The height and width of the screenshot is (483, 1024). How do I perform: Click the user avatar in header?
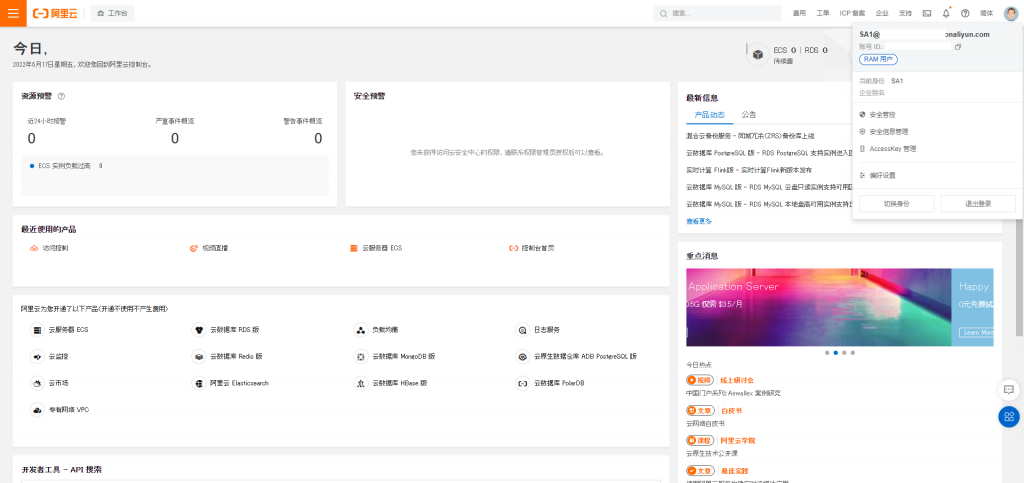coord(1010,13)
